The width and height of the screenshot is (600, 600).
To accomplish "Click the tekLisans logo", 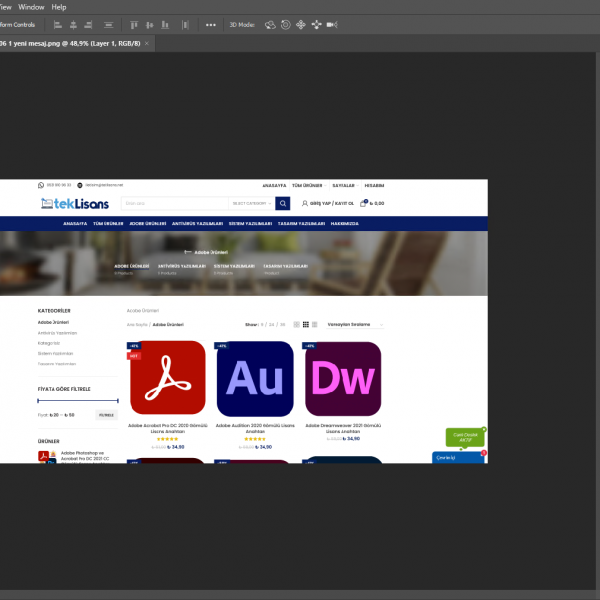I will click(x=75, y=203).
